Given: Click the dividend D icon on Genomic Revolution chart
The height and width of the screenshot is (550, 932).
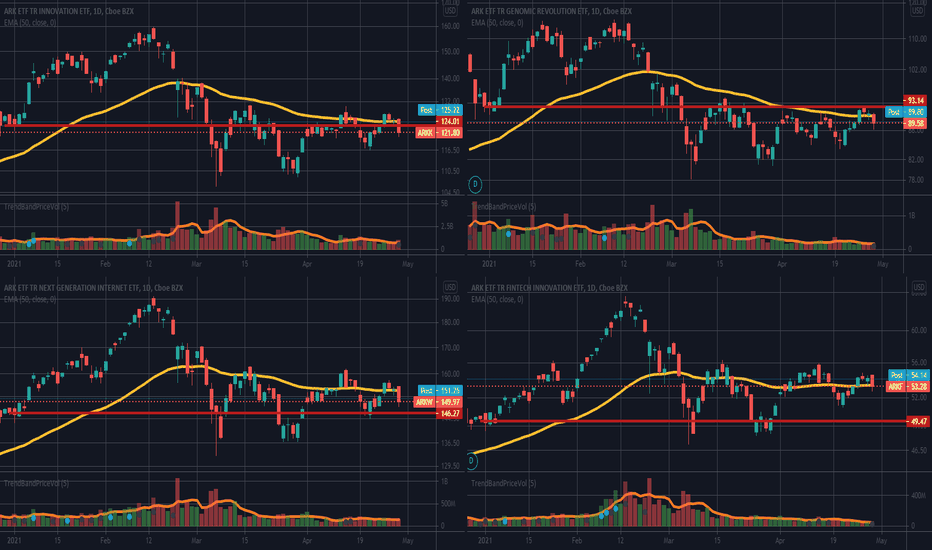Looking at the screenshot, I should [x=475, y=184].
